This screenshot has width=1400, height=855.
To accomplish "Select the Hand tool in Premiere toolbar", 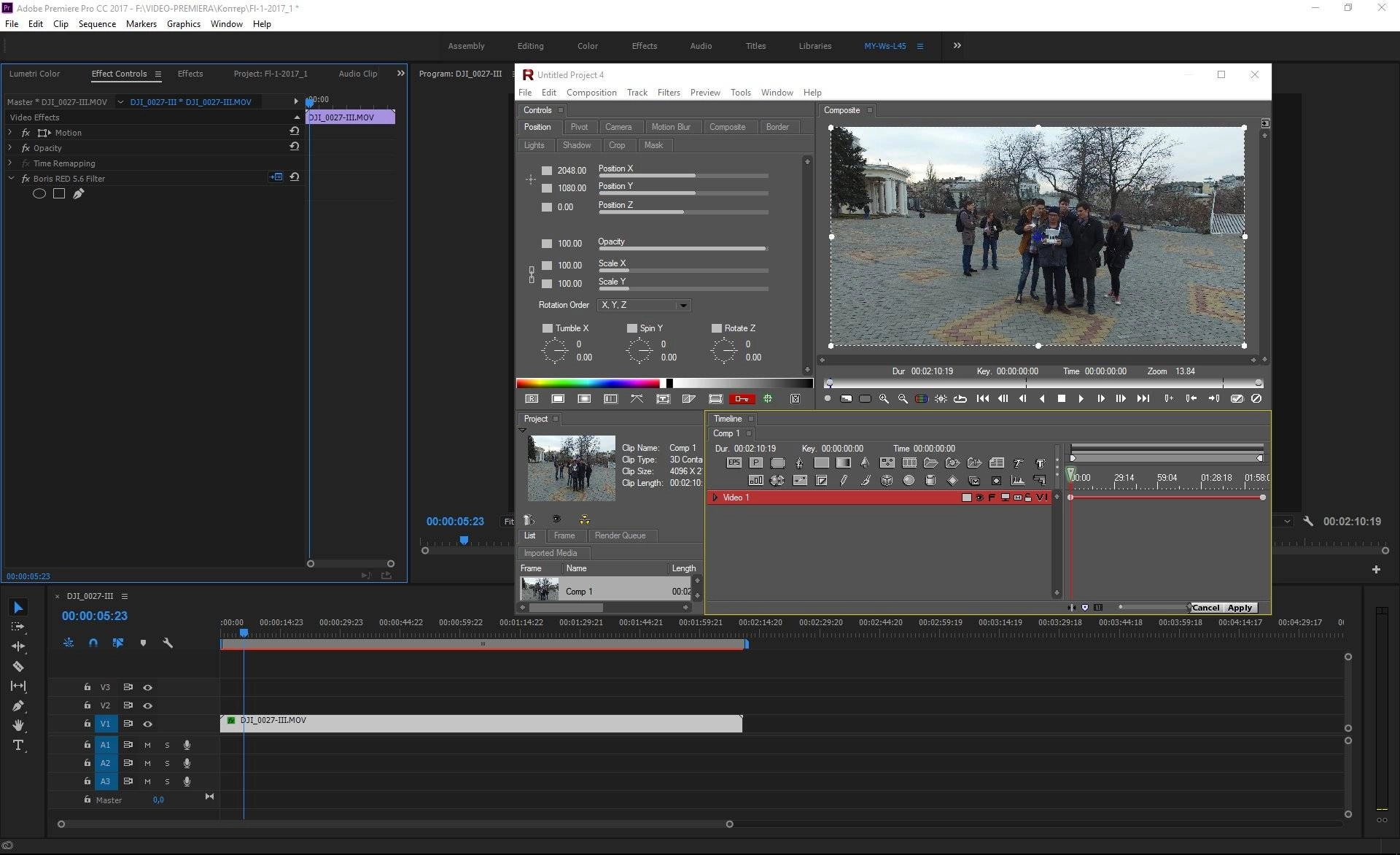I will 18,725.
